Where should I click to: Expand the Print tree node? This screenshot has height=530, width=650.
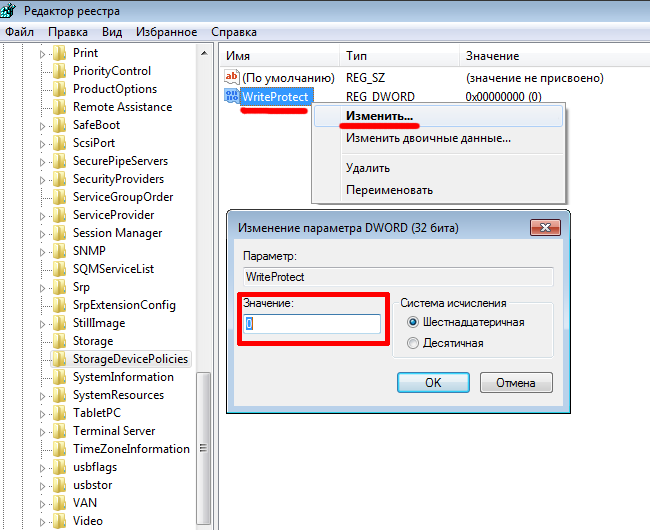point(43,53)
